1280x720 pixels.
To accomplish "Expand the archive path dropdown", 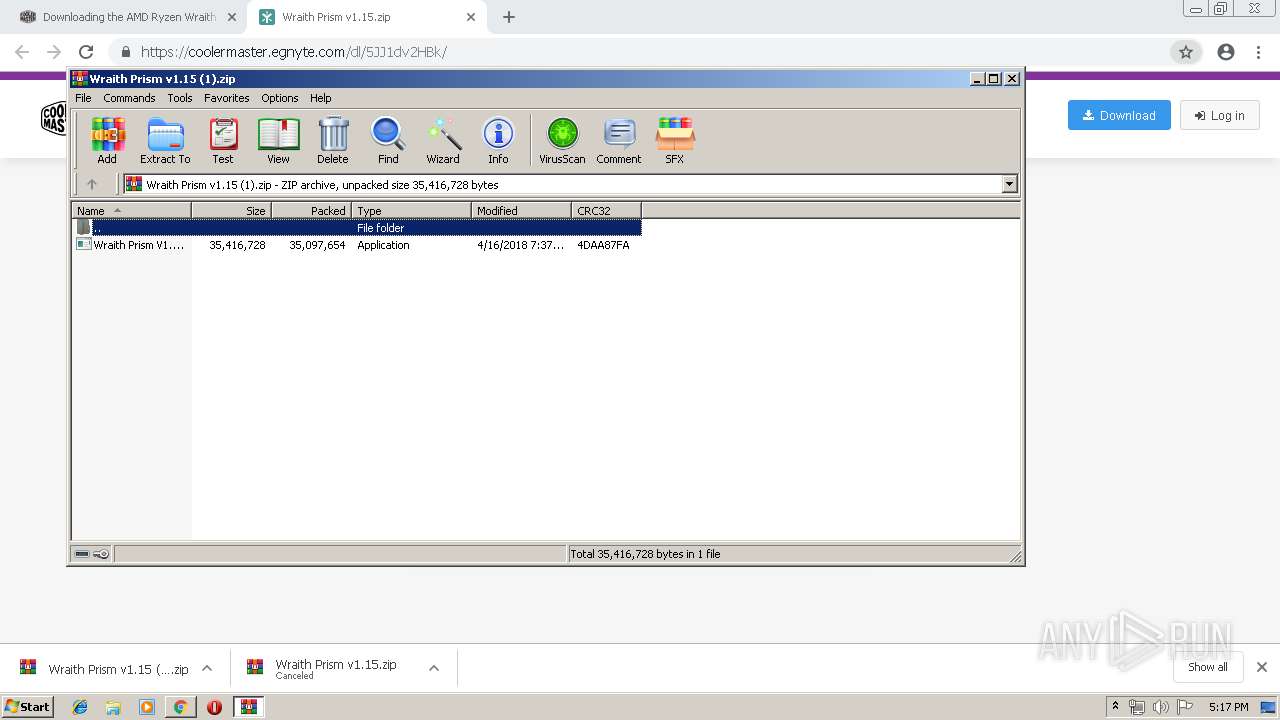I will tap(1009, 184).
